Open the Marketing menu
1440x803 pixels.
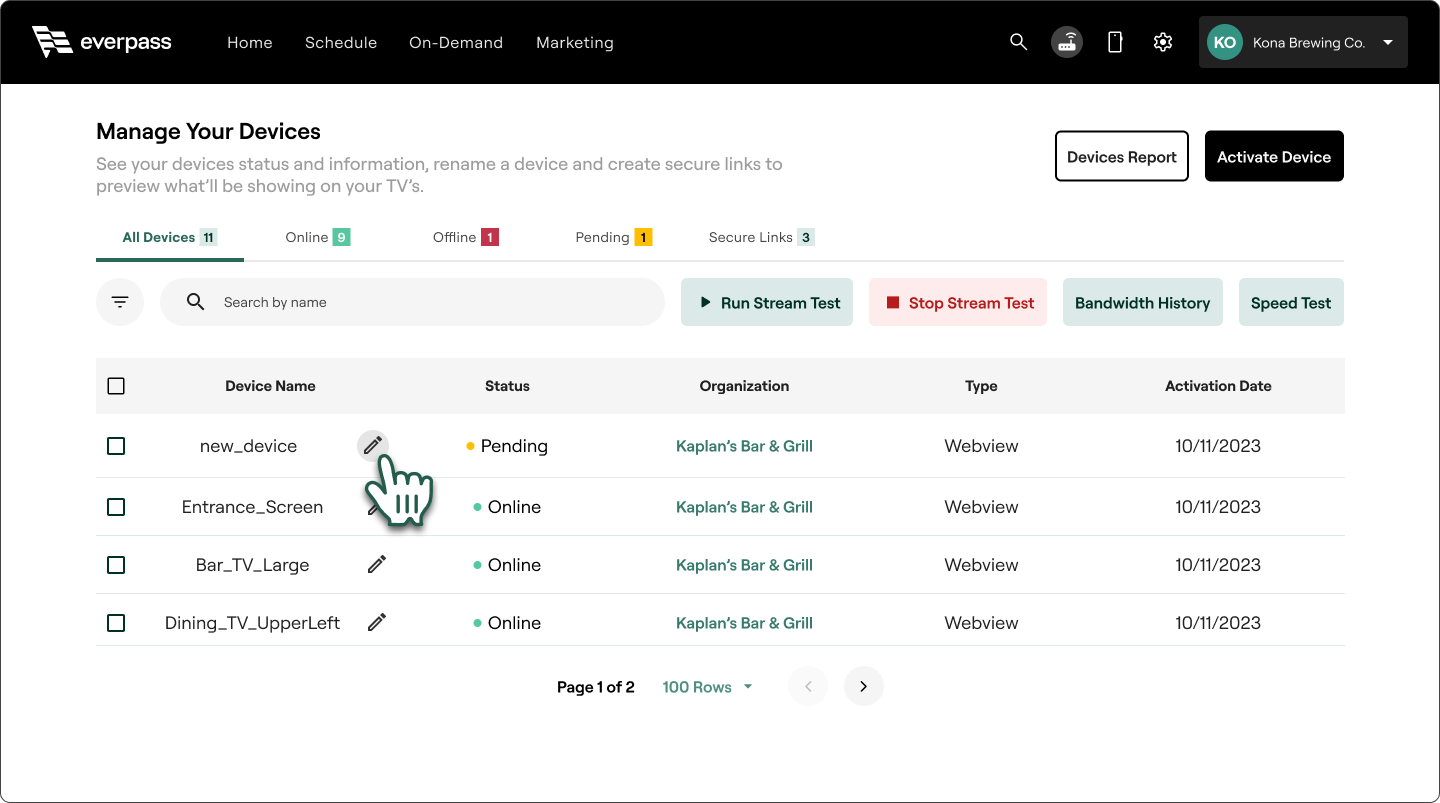(575, 42)
